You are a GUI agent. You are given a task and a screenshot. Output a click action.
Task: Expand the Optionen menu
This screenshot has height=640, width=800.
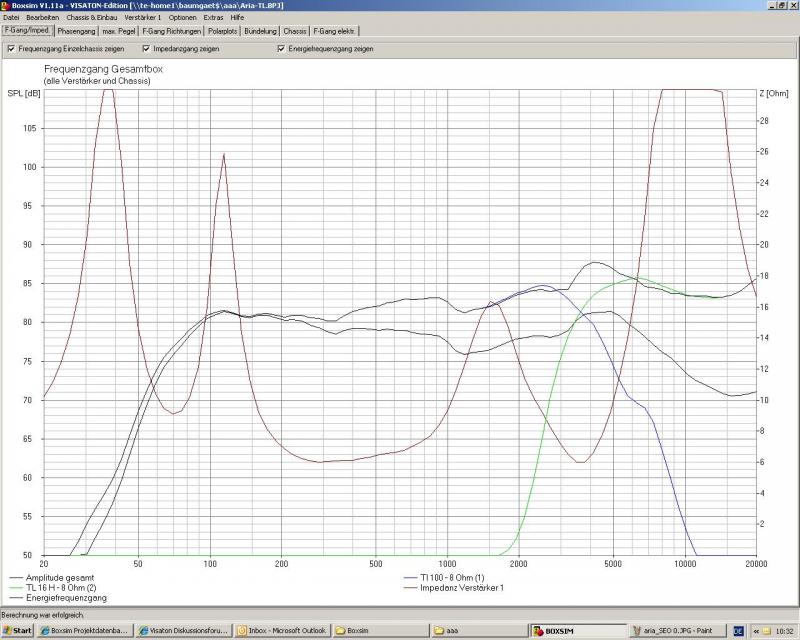pyautogui.click(x=183, y=18)
